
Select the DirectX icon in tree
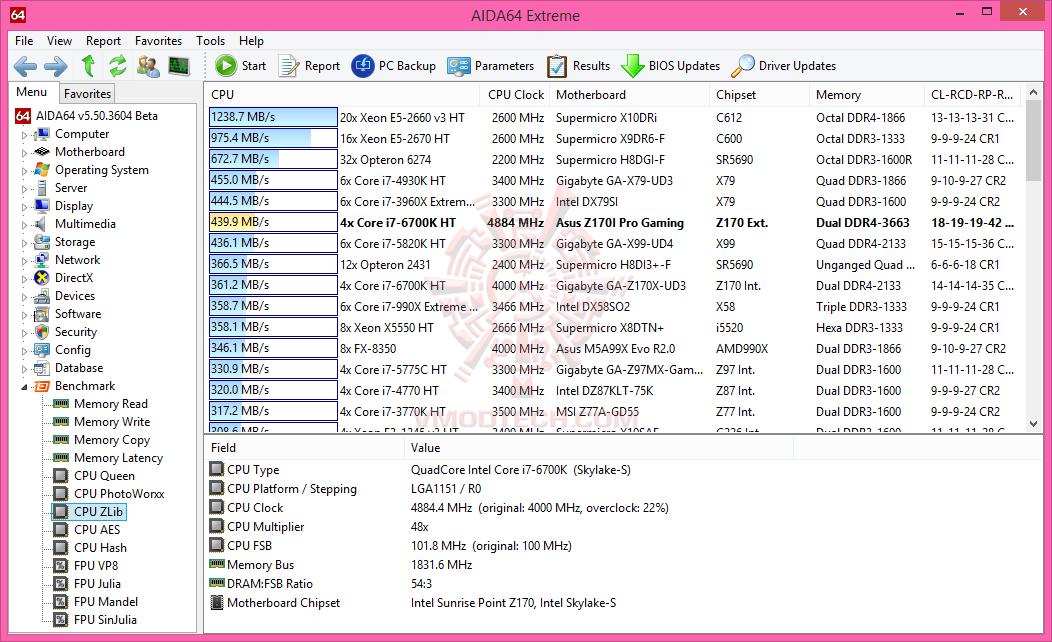[42, 278]
